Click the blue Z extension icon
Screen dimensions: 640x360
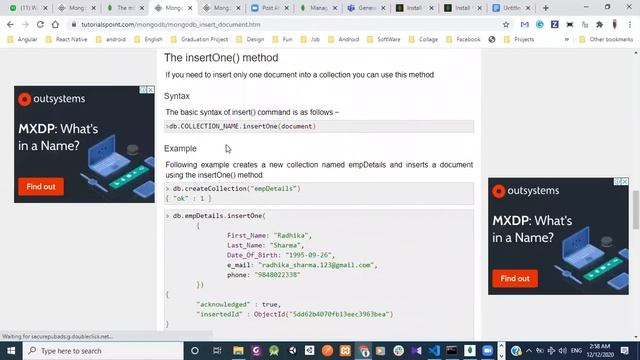(554, 24)
